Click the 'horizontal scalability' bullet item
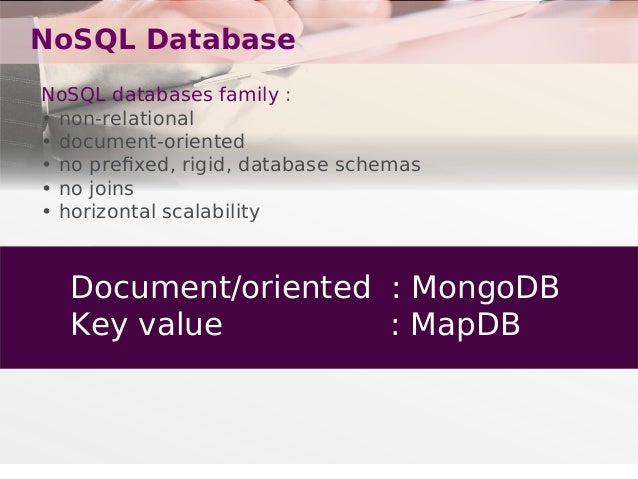The width and height of the screenshot is (638, 479). [x=160, y=212]
